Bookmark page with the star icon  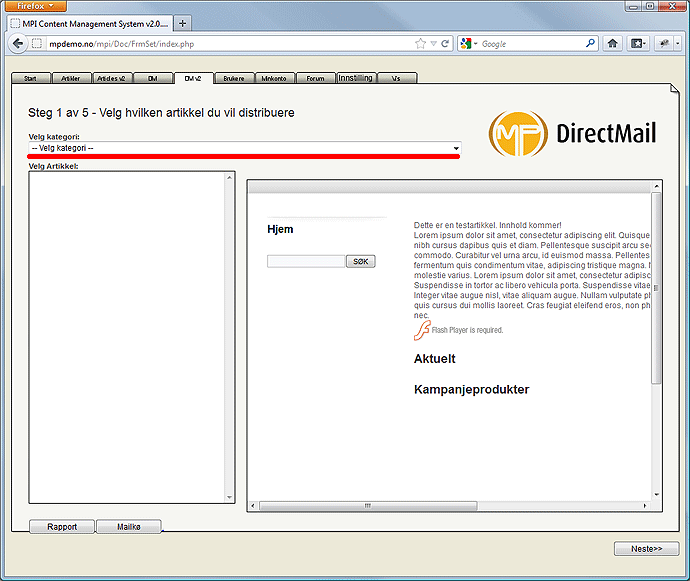(421, 44)
